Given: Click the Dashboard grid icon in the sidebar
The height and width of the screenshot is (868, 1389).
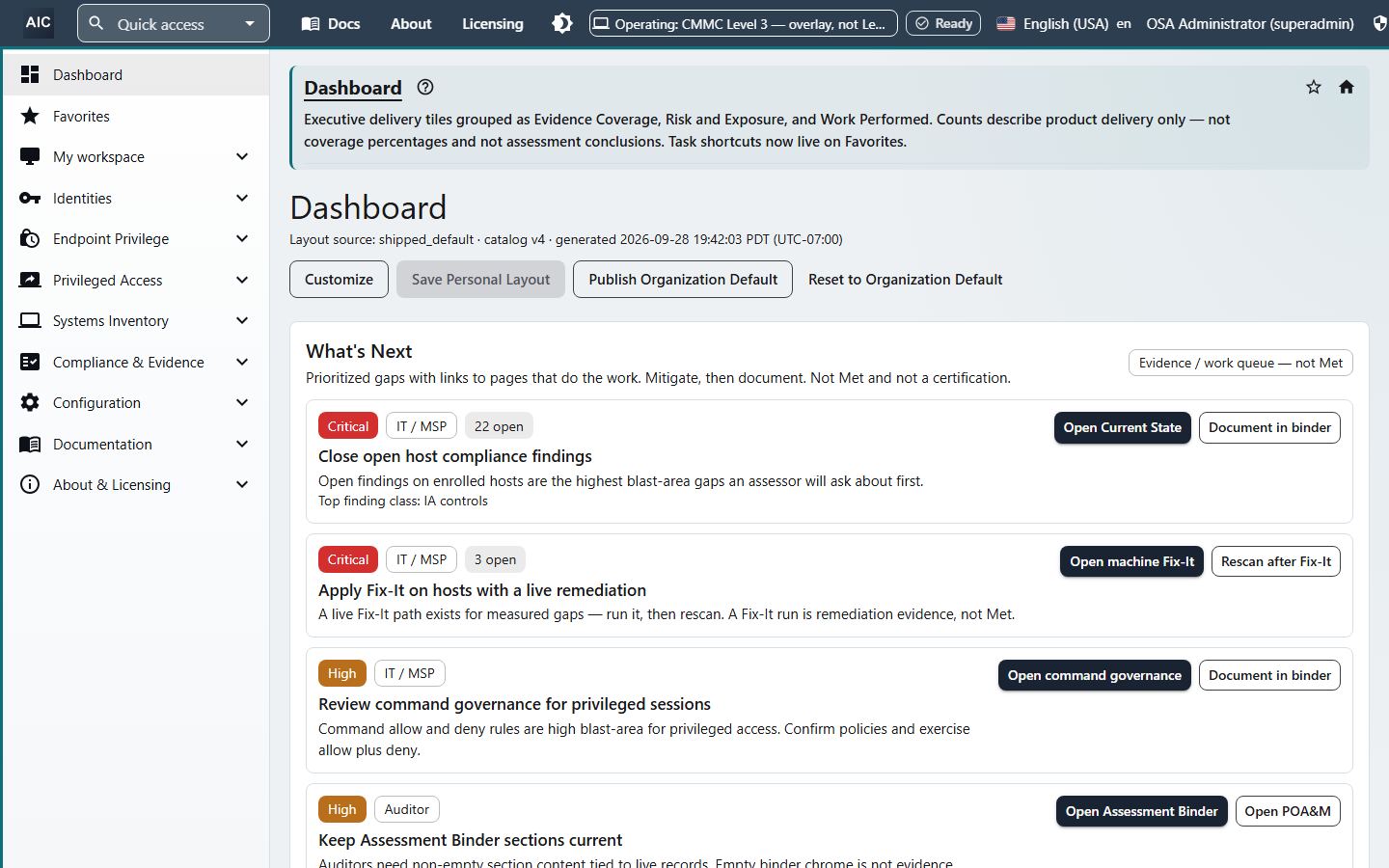Looking at the screenshot, I should [30, 74].
